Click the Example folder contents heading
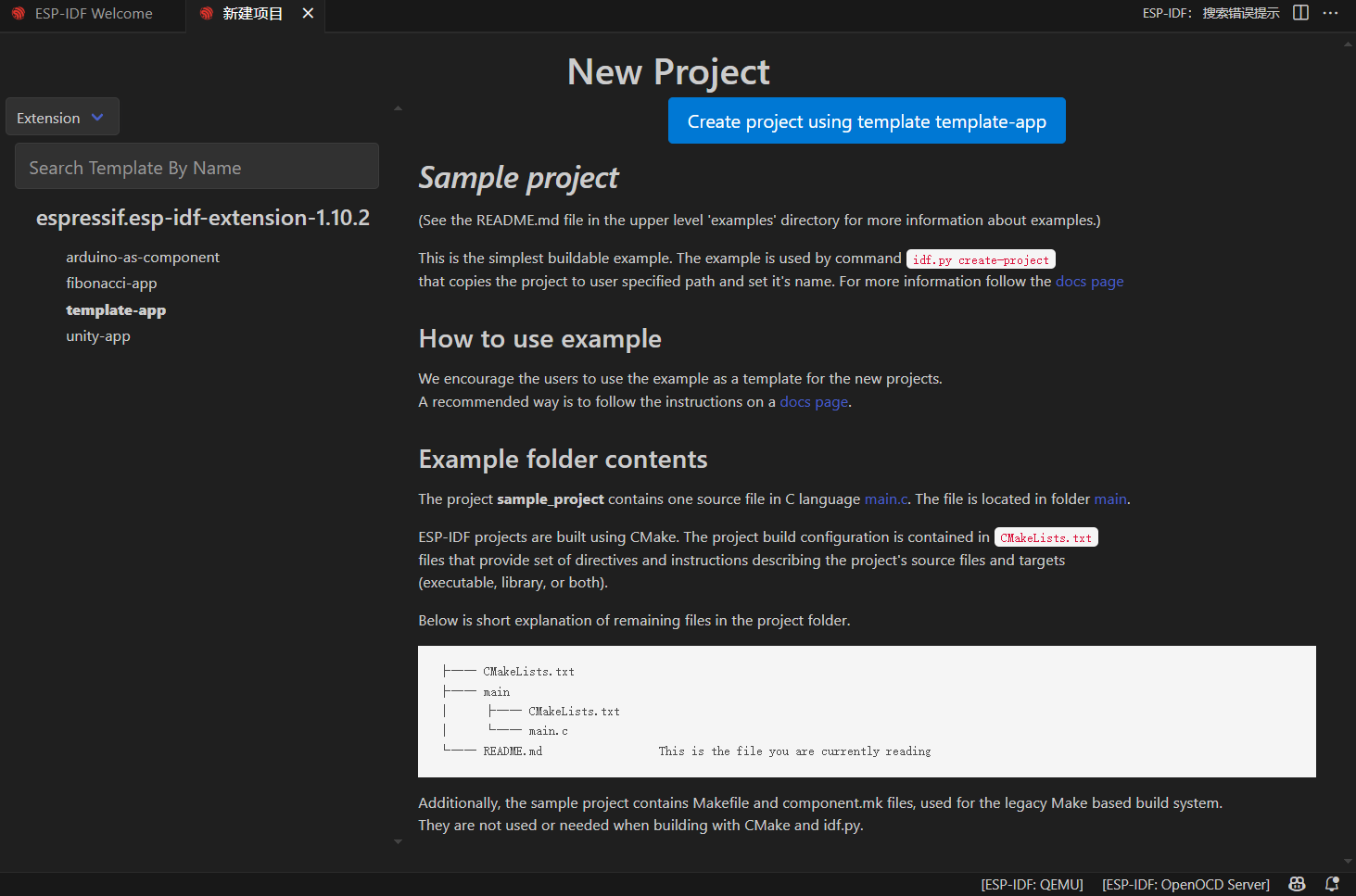Viewport: 1356px width, 896px height. pyautogui.click(x=563, y=460)
